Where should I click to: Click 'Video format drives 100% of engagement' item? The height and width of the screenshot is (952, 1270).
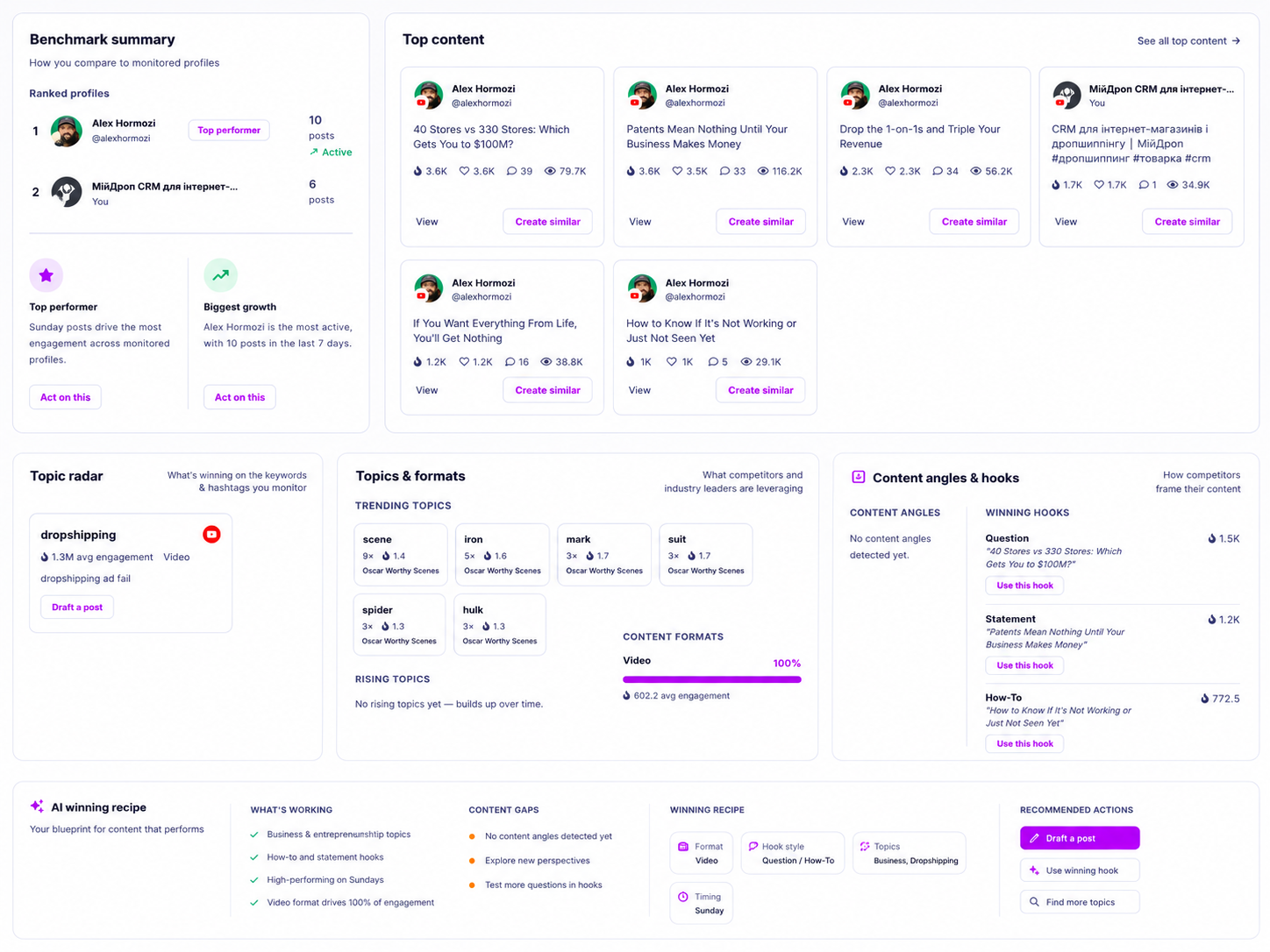click(x=350, y=902)
